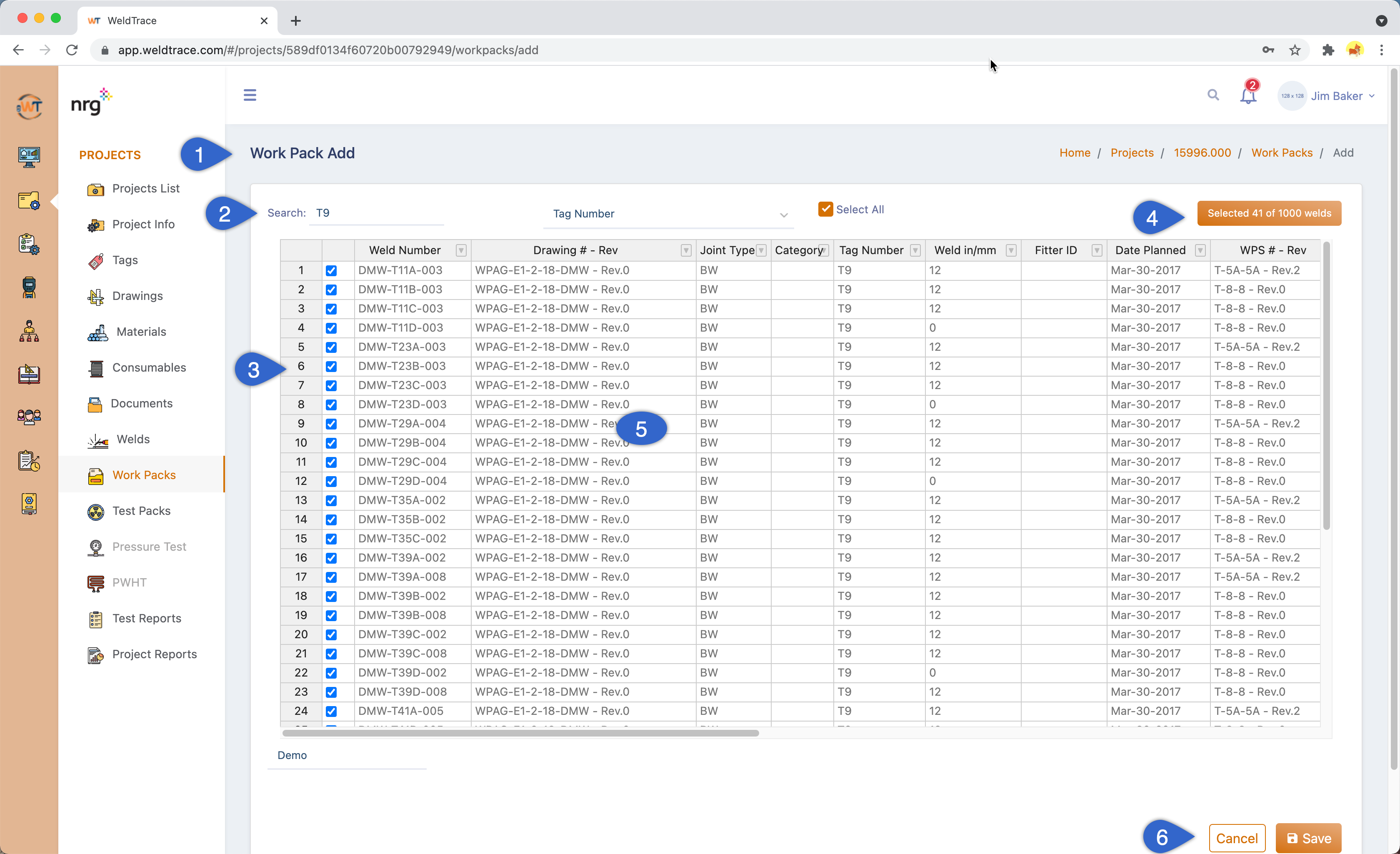
Task: Click the password key icon in address bar
Action: (x=1268, y=50)
